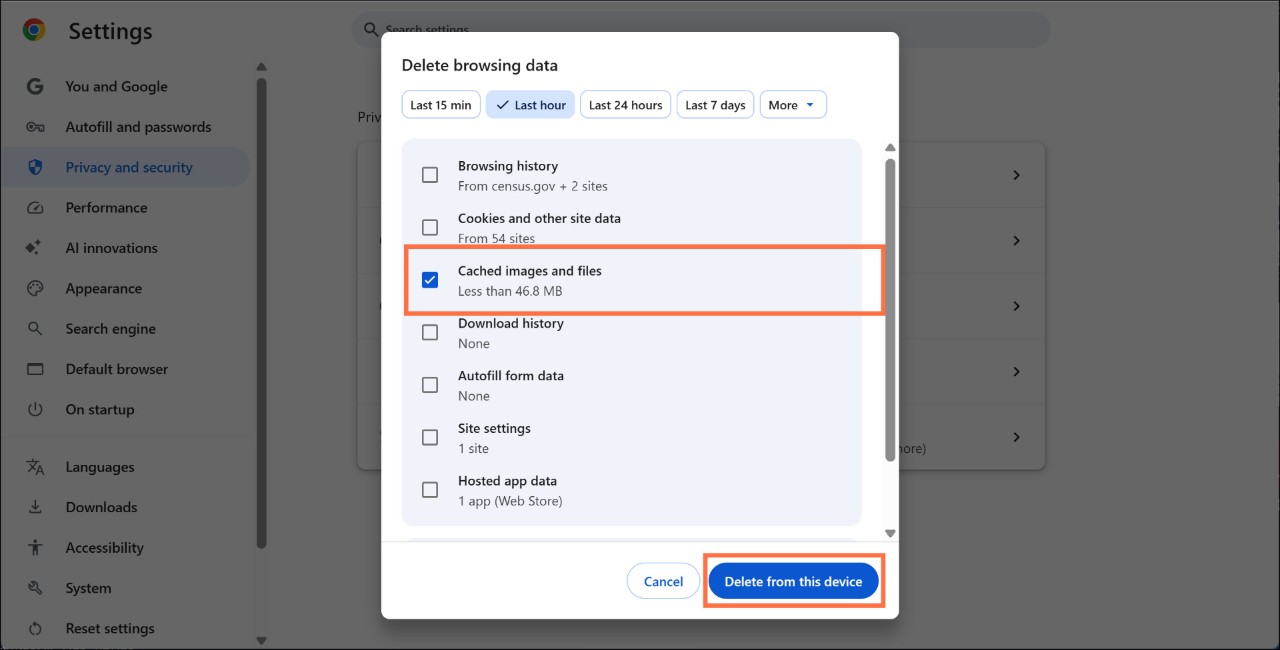
Task: Cancel the delete browsing data dialog
Action: pyautogui.click(x=663, y=580)
